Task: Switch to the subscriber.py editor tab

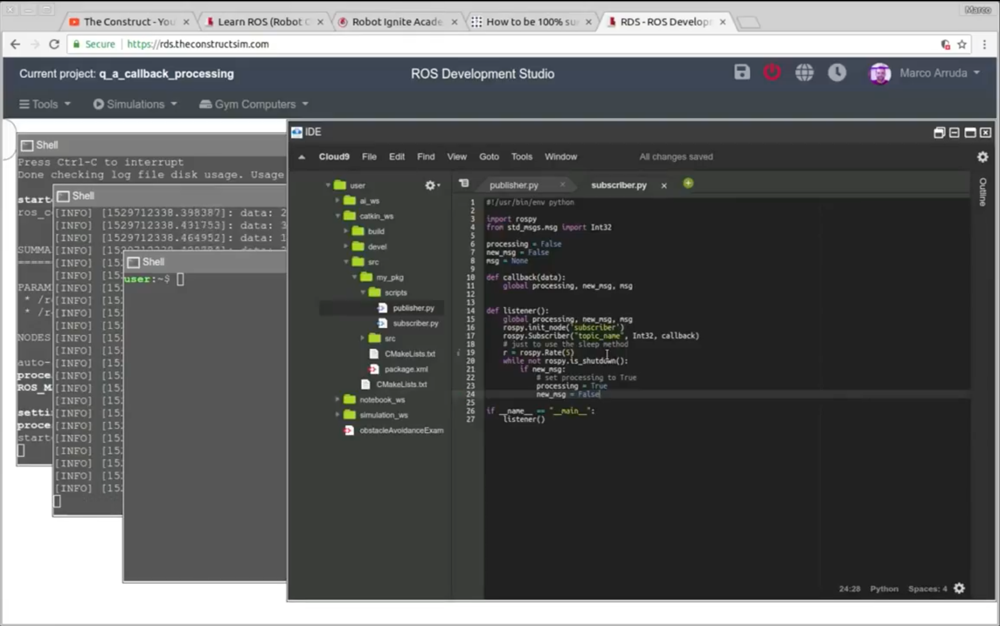Action: click(619, 185)
